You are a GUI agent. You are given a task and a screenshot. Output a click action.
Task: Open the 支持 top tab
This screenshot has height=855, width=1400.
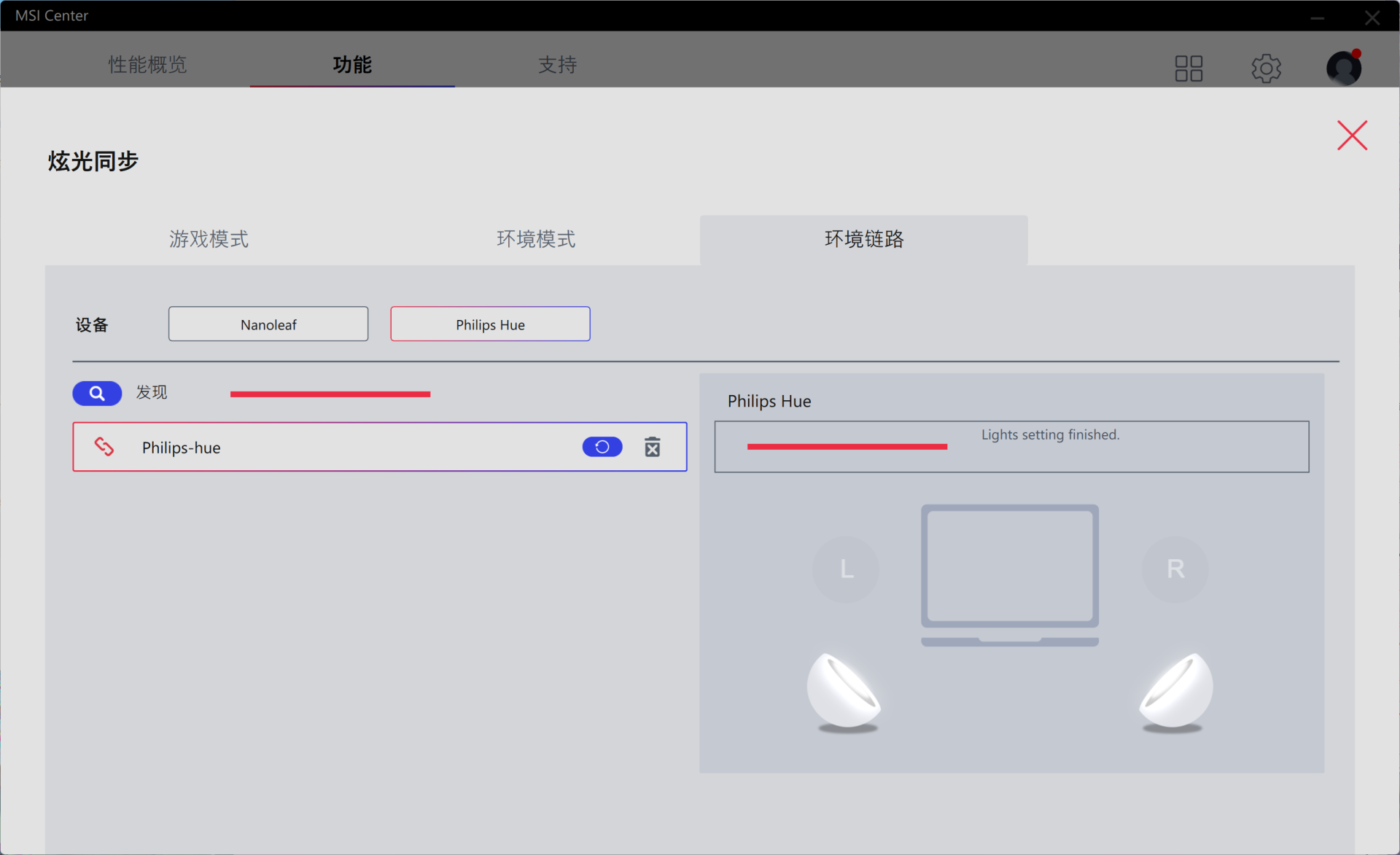pyautogui.click(x=557, y=65)
